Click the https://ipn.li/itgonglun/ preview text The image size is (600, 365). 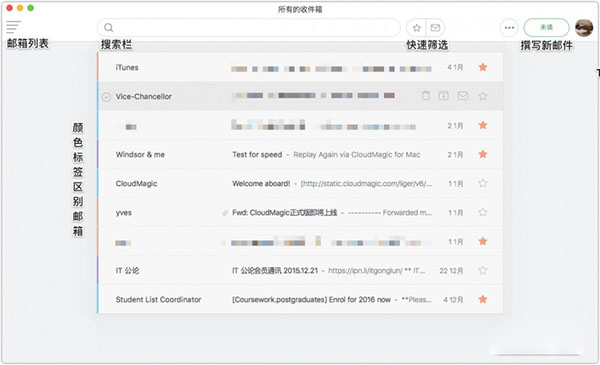(x=365, y=270)
